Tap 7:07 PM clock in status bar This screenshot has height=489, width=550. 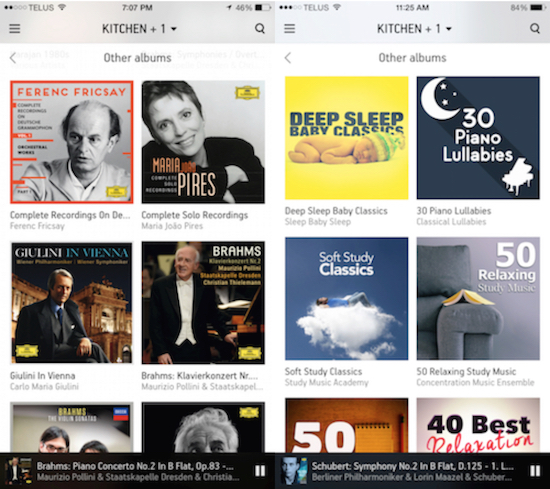tap(137, 7)
